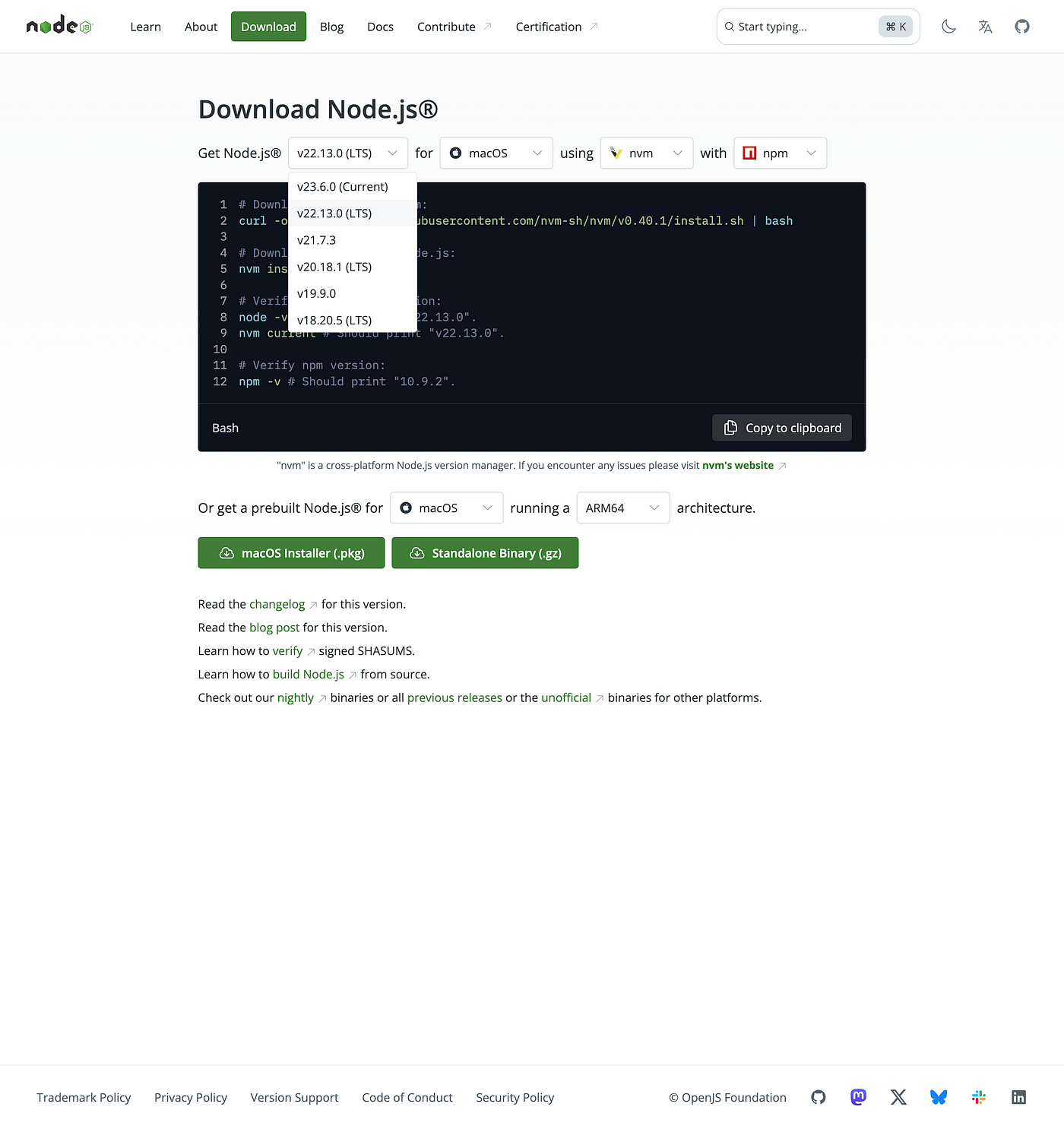The width and height of the screenshot is (1064, 1129).
Task: Open the GitHub repository from the header icon
Action: [1021, 26]
